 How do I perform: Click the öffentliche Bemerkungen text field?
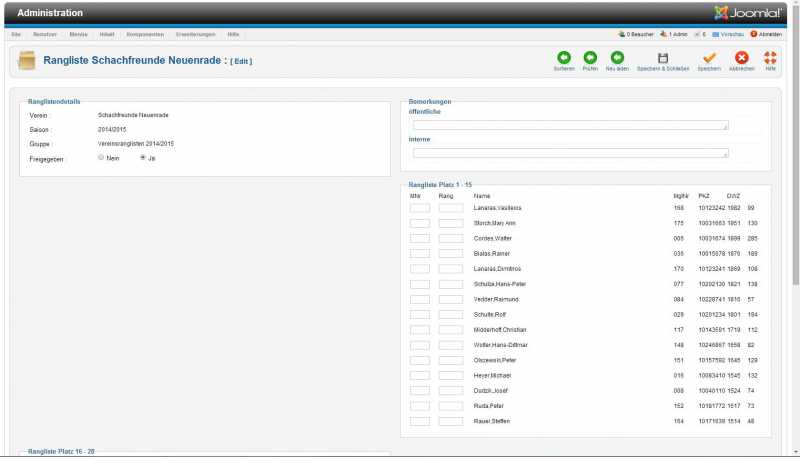(570, 125)
